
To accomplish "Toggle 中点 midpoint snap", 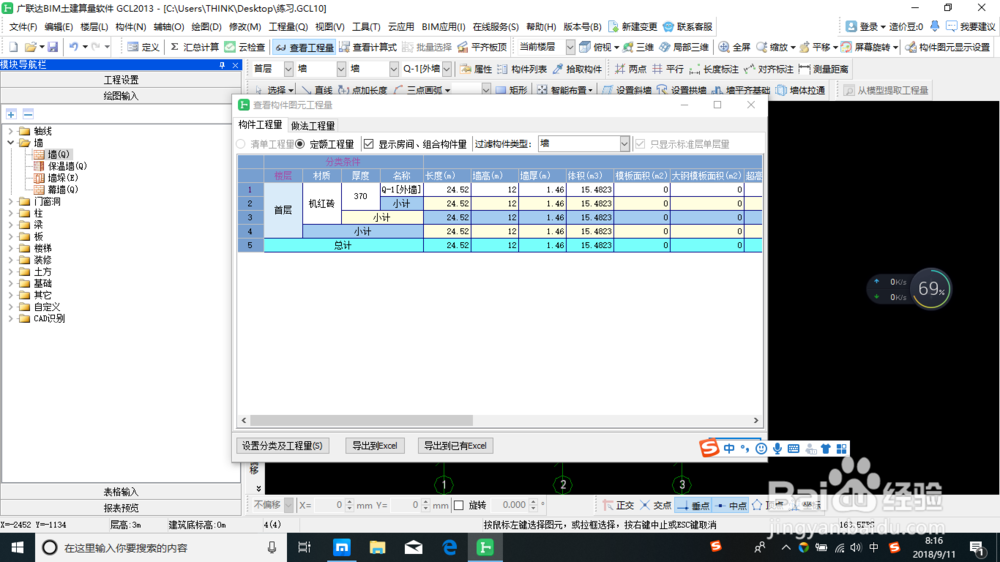I will (x=730, y=505).
